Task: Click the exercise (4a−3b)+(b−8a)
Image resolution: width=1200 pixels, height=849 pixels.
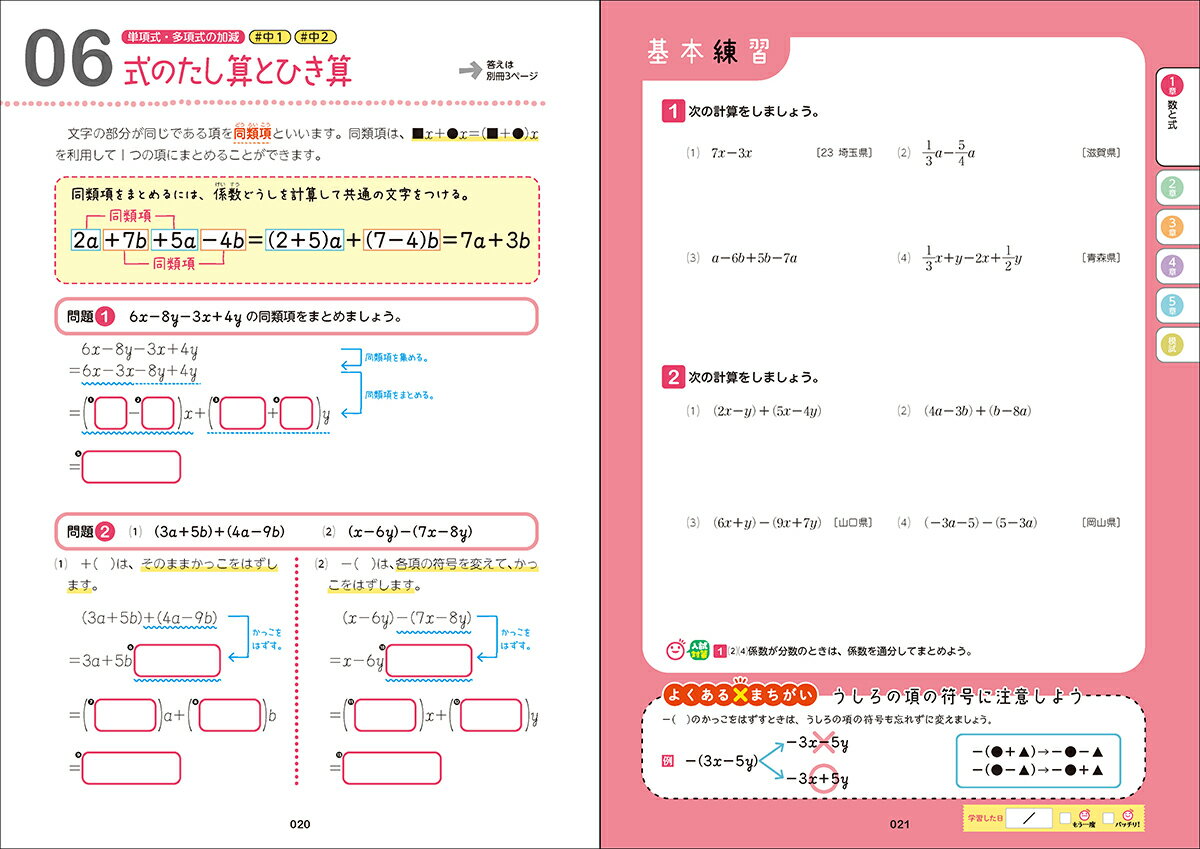Action: point(977,410)
